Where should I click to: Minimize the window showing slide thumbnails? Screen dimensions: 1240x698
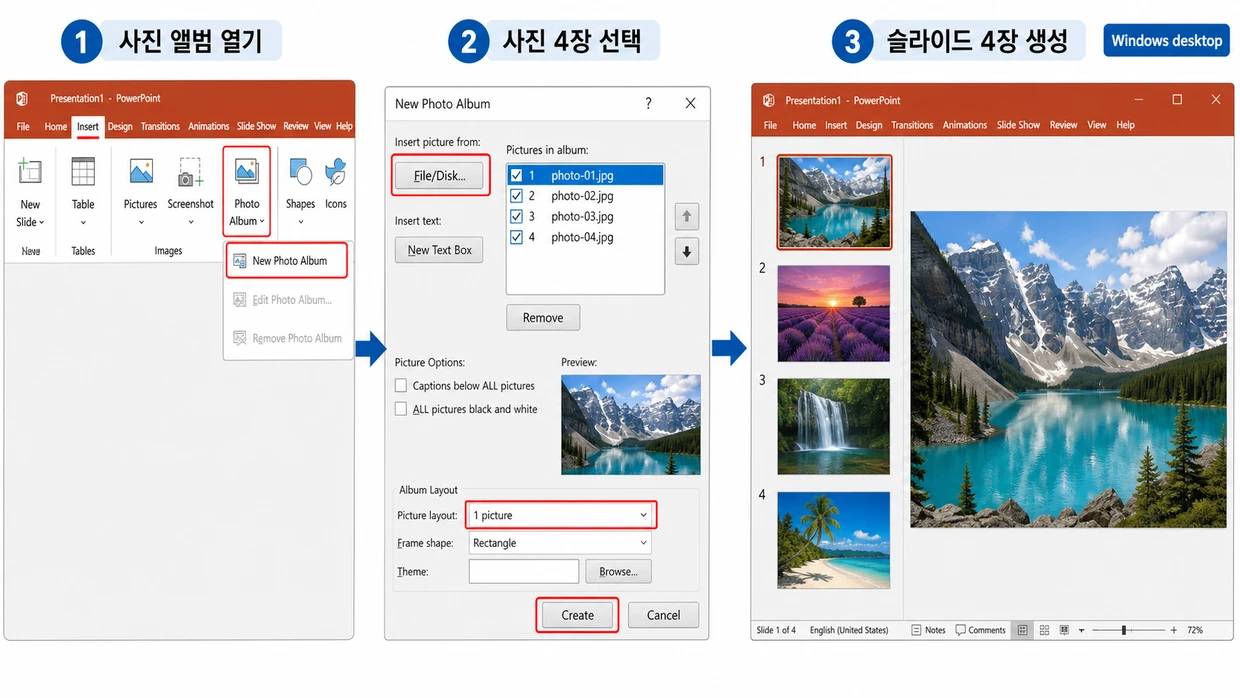(x=1139, y=100)
